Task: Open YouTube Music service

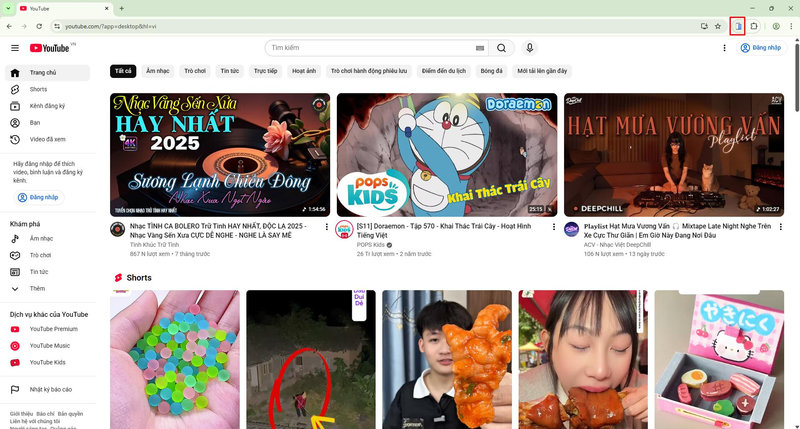Action: 47,346
